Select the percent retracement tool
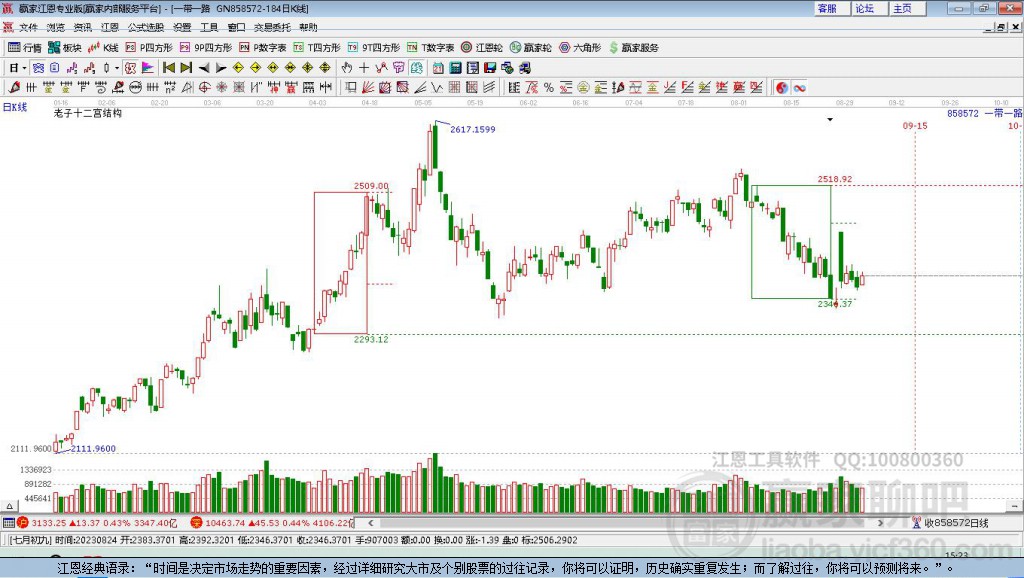The width and height of the screenshot is (1024, 578). [x=549, y=87]
